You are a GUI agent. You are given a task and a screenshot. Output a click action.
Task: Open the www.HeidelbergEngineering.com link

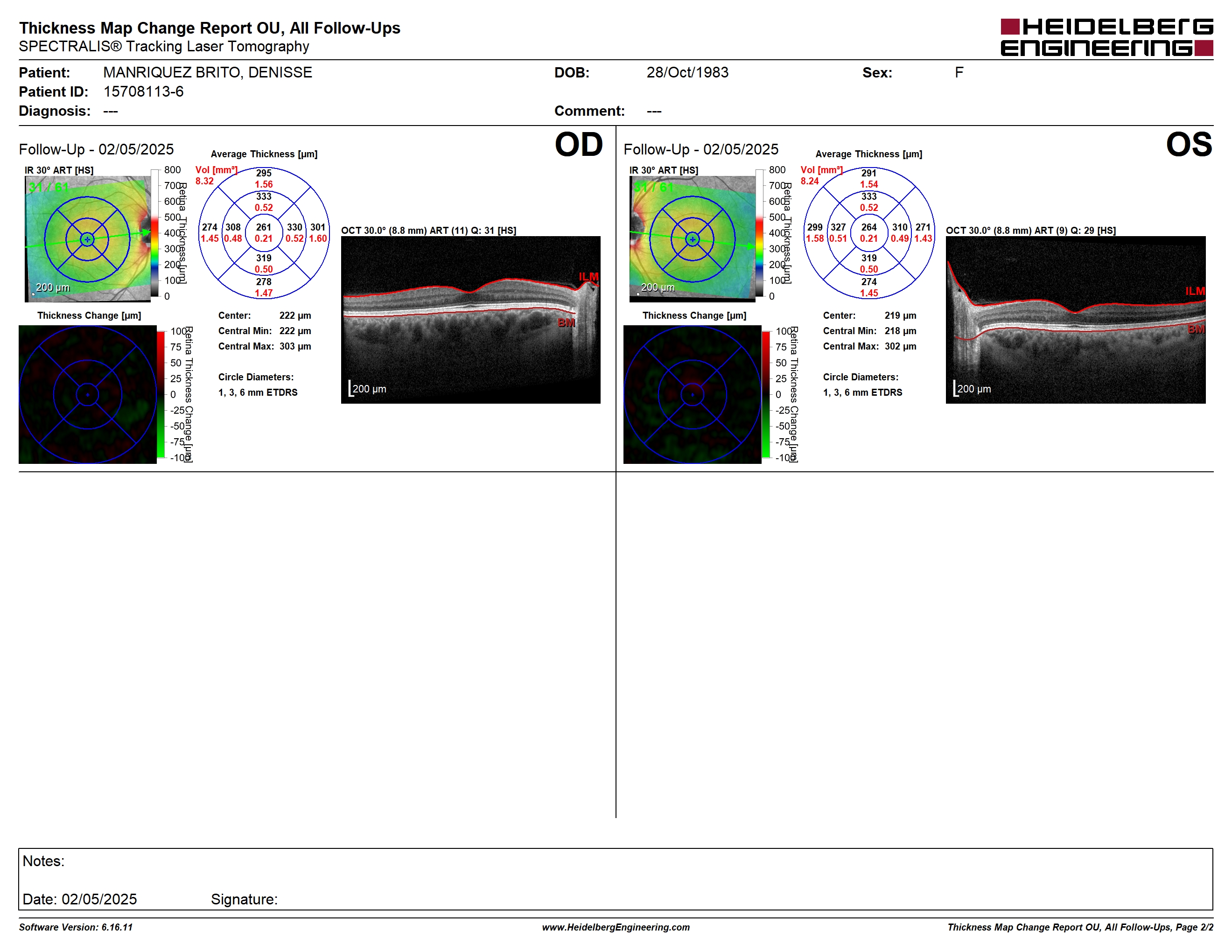pos(616,927)
